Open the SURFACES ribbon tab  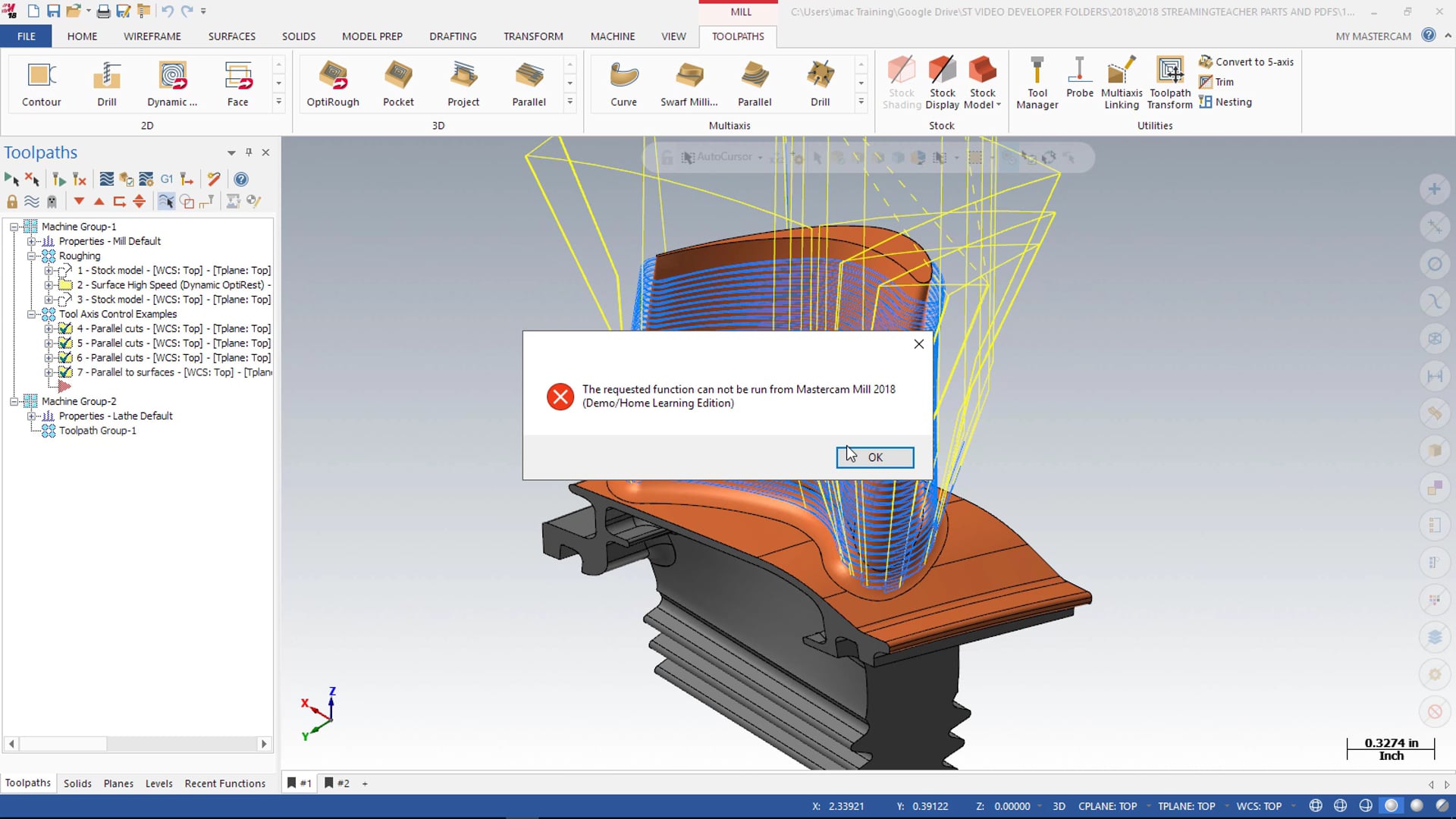pyautogui.click(x=231, y=36)
